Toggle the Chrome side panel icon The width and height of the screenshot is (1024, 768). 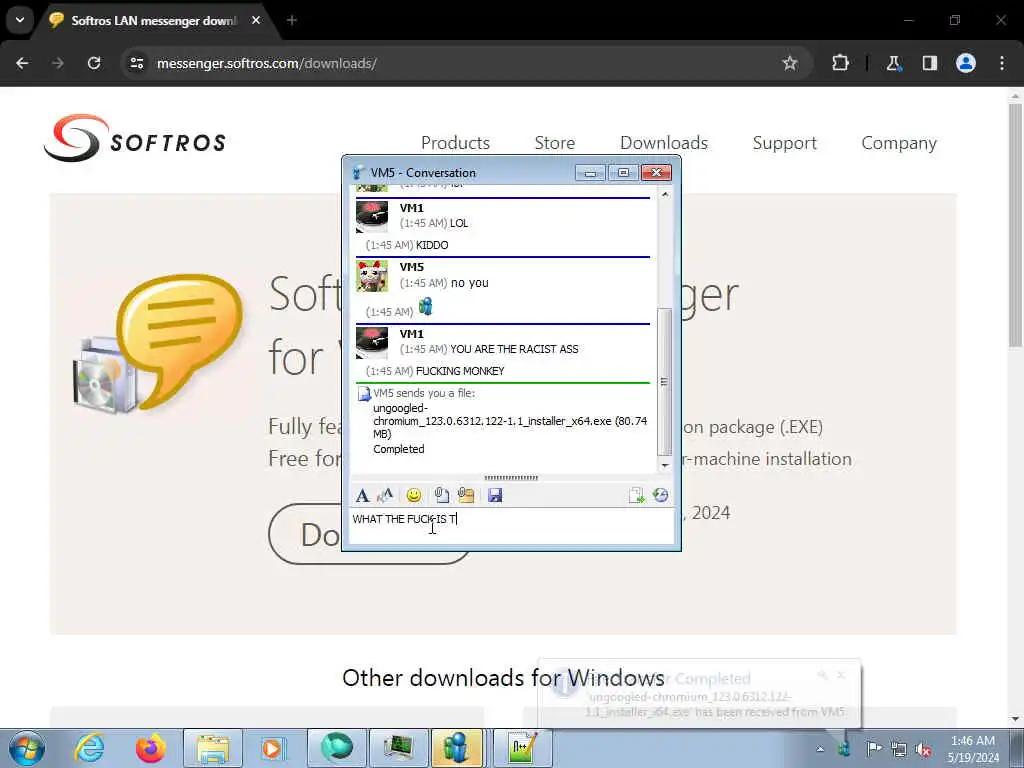929,63
